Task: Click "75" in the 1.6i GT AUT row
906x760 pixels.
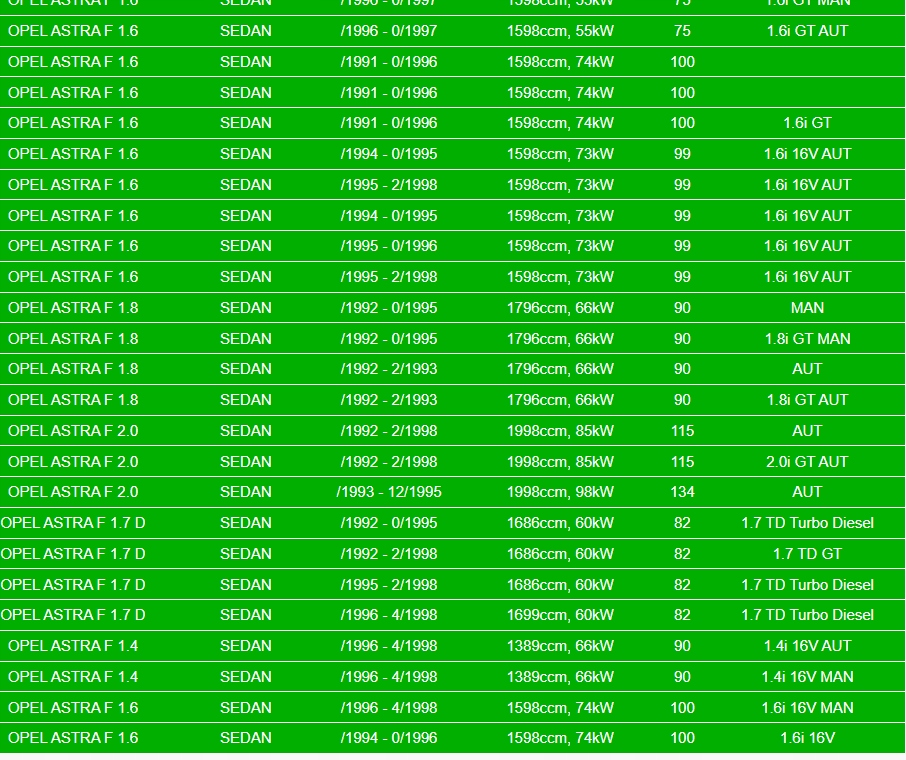Action: (682, 31)
